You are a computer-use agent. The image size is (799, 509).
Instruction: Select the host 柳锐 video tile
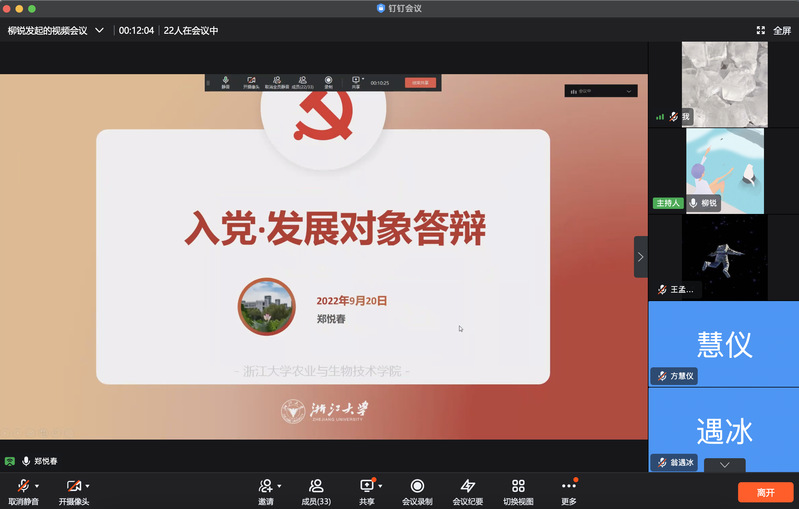[x=725, y=171]
